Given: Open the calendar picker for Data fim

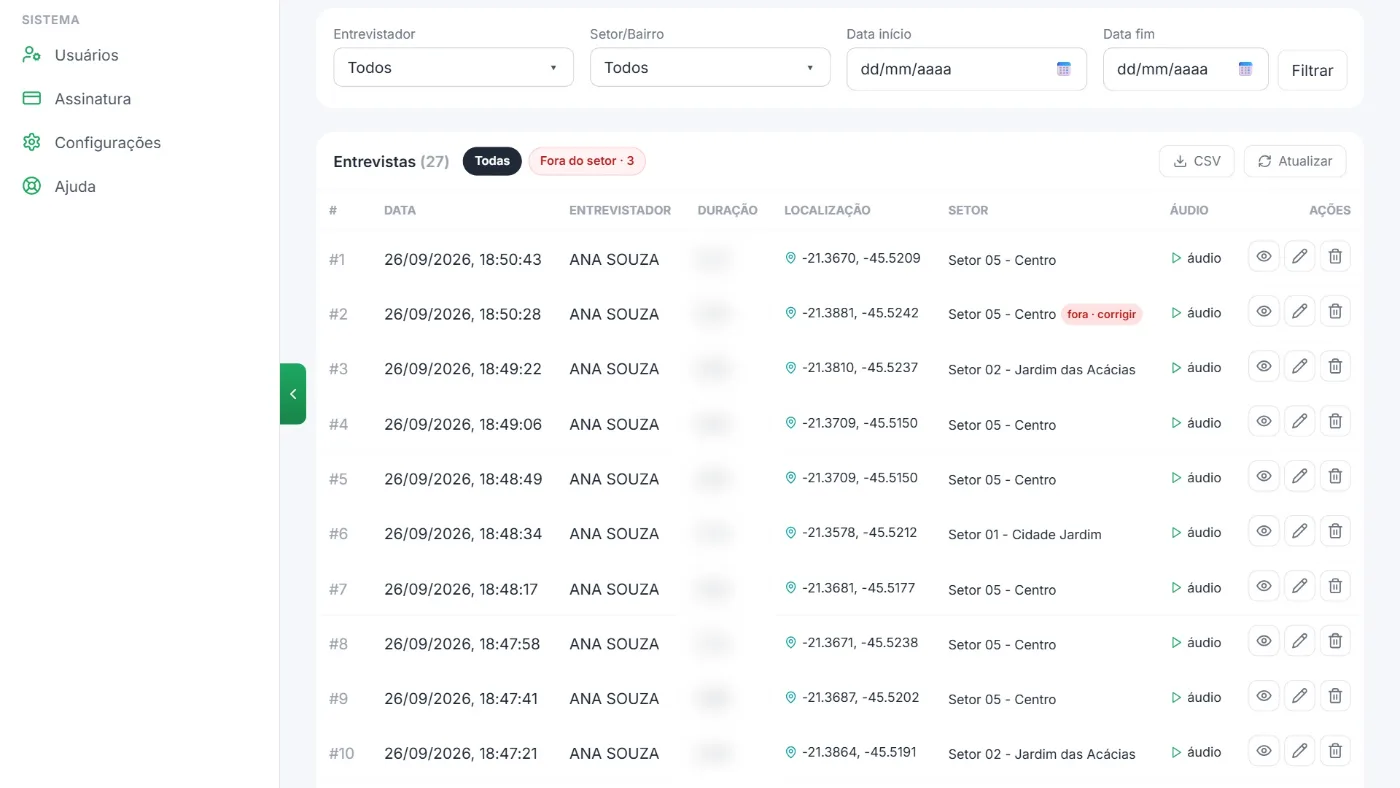Looking at the screenshot, I should tap(1245, 69).
